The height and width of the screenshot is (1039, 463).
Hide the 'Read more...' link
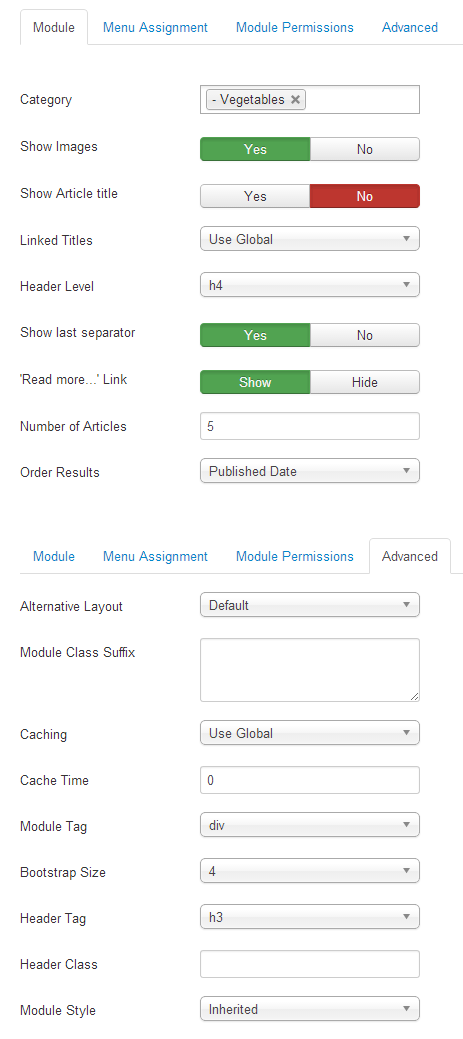(365, 382)
